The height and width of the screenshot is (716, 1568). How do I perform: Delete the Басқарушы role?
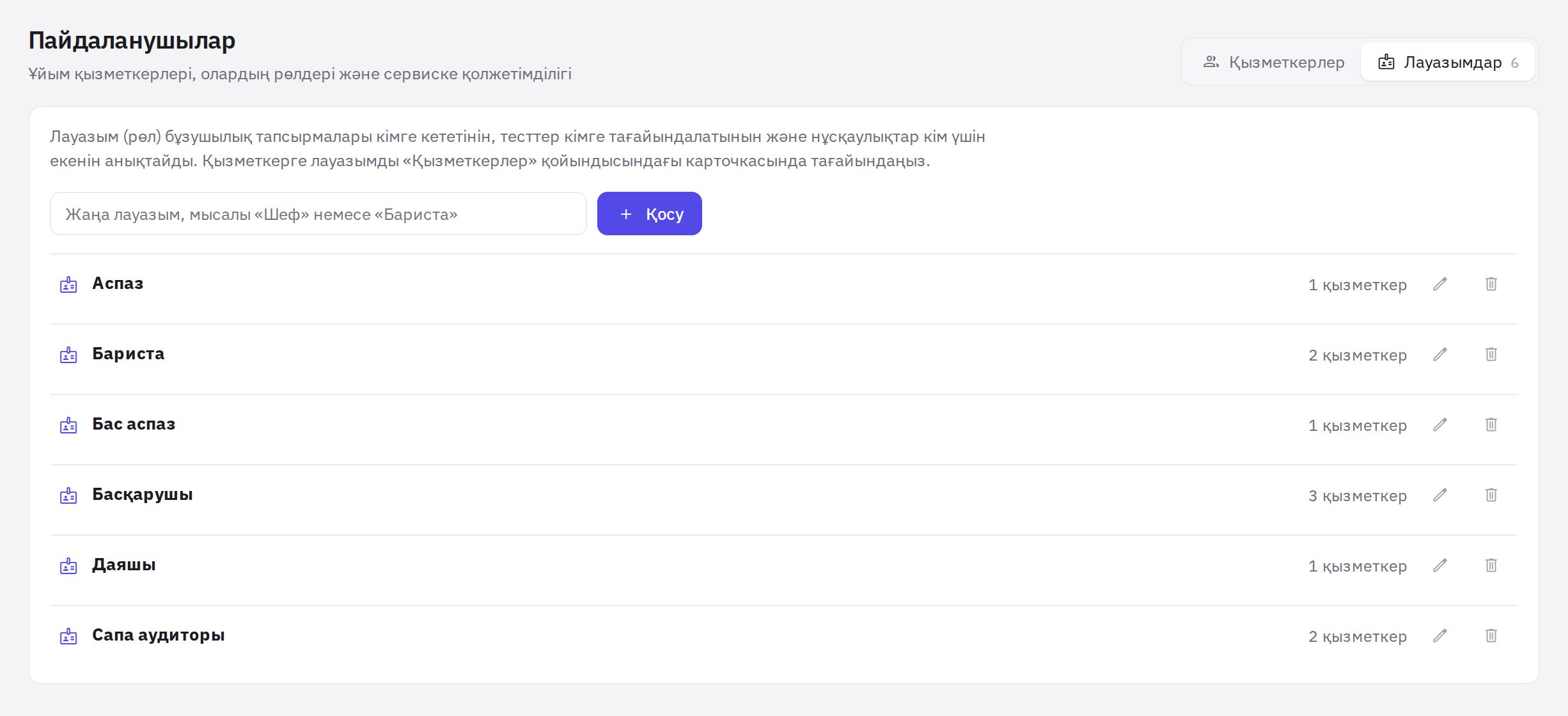1491,495
